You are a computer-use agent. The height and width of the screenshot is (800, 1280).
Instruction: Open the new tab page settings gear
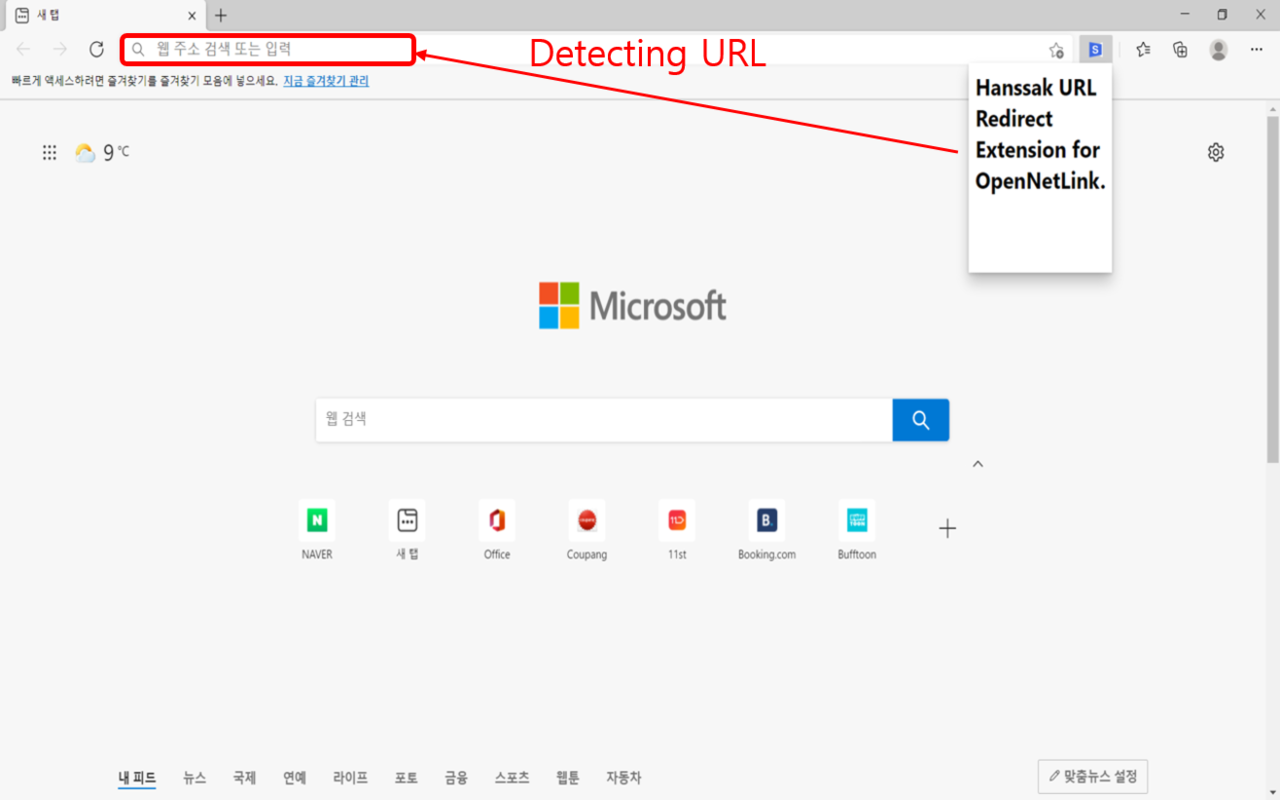1215,152
